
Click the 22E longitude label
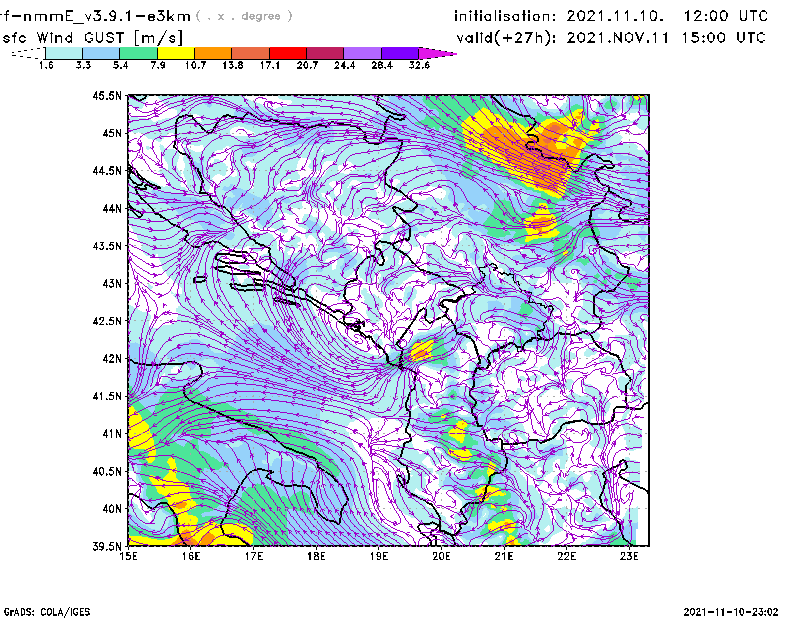point(567,556)
